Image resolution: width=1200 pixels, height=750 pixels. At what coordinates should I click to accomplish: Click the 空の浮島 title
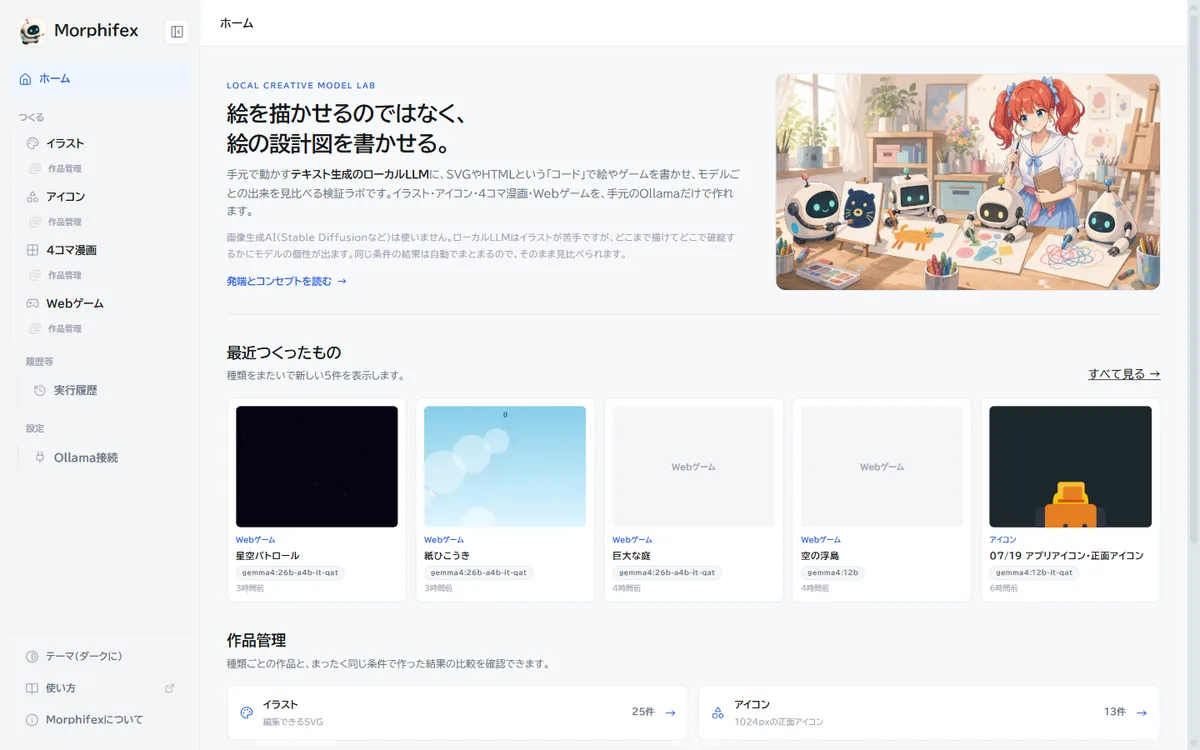pos(820,555)
